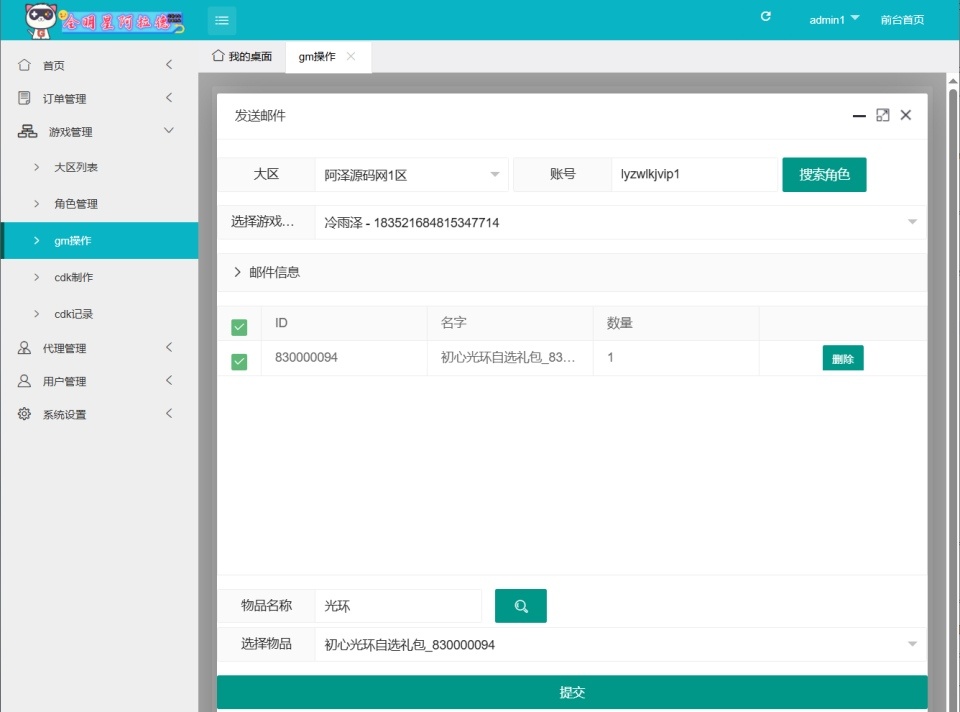This screenshot has width=960, height=712.
Task: Minimize the 发送邮件 dialog
Action: 859,115
